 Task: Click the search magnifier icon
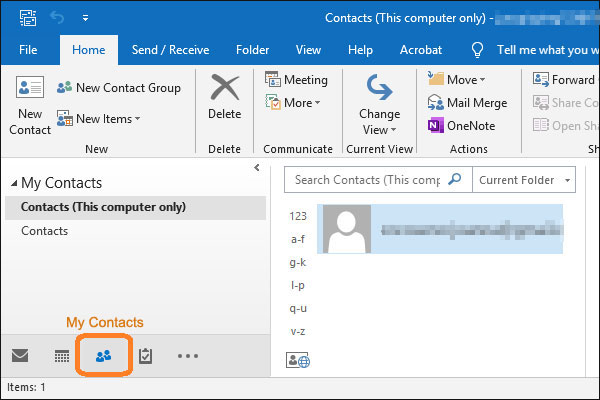click(x=455, y=179)
